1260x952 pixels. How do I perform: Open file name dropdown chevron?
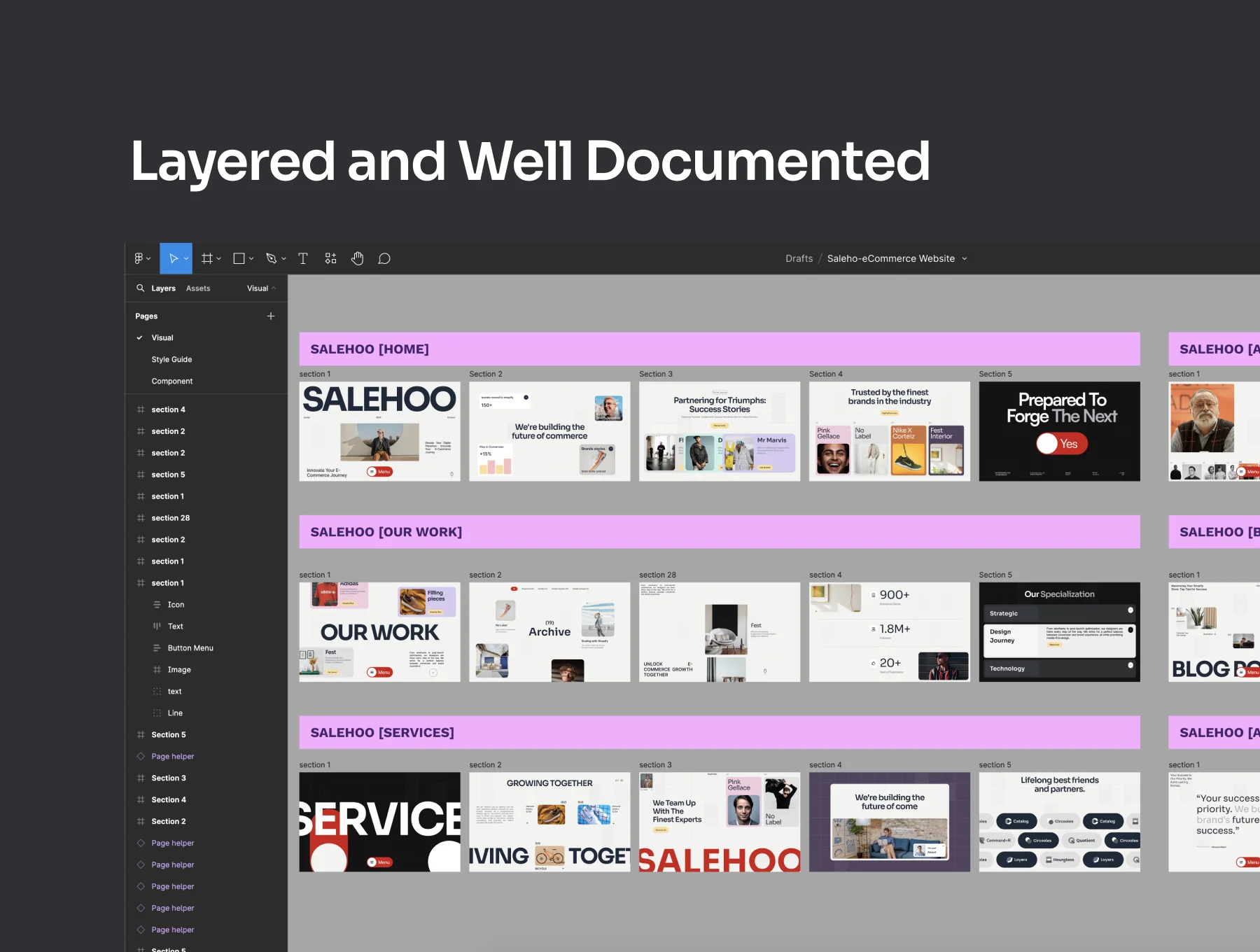tap(965, 258)
